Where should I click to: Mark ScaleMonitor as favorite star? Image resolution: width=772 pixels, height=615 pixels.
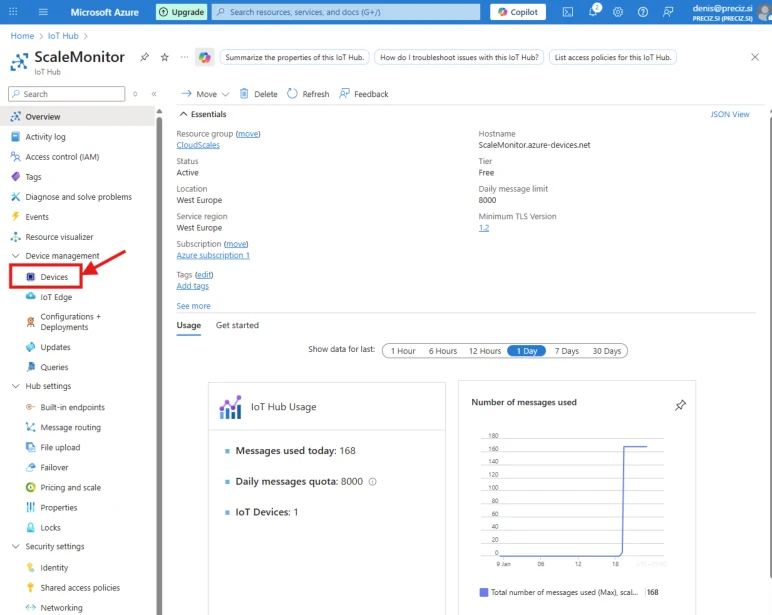tap(164, 57)
